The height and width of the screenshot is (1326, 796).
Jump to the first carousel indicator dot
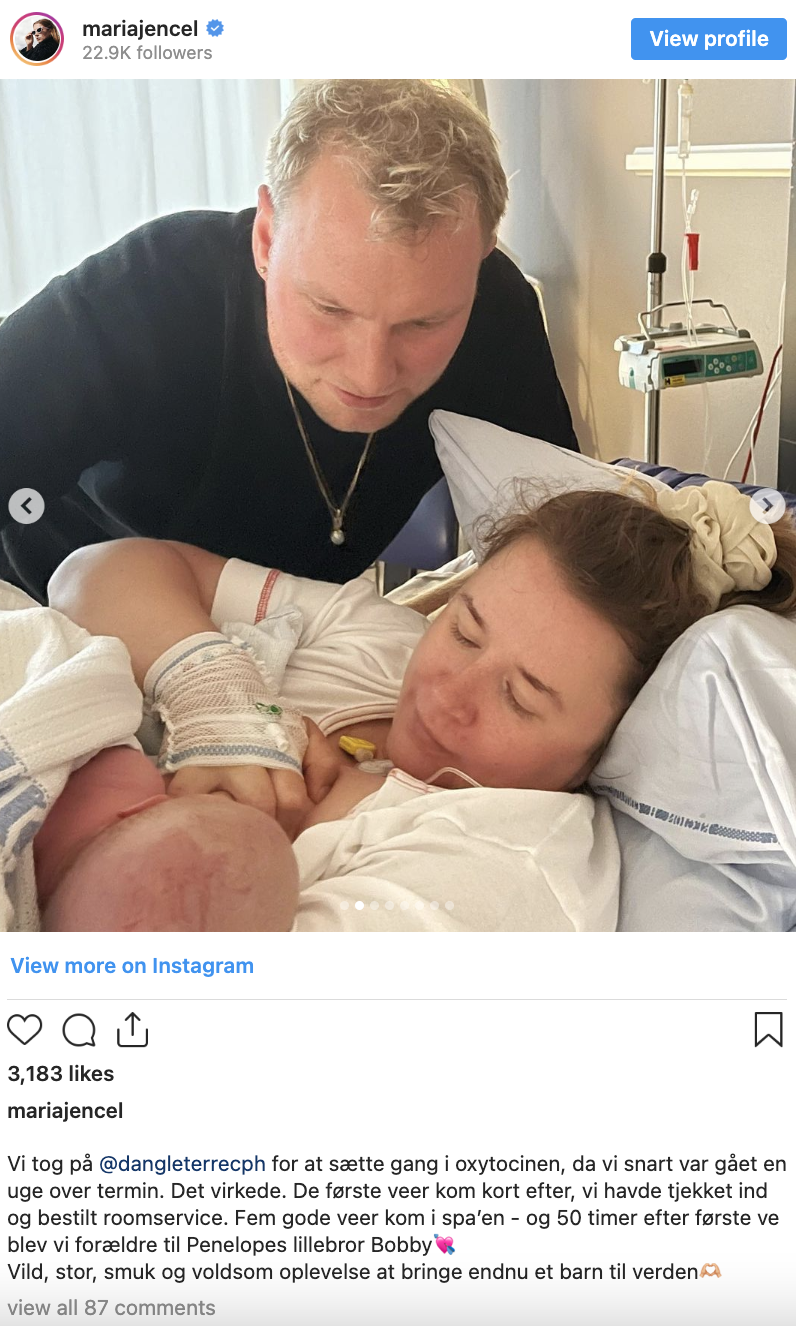tap(344, 905)
